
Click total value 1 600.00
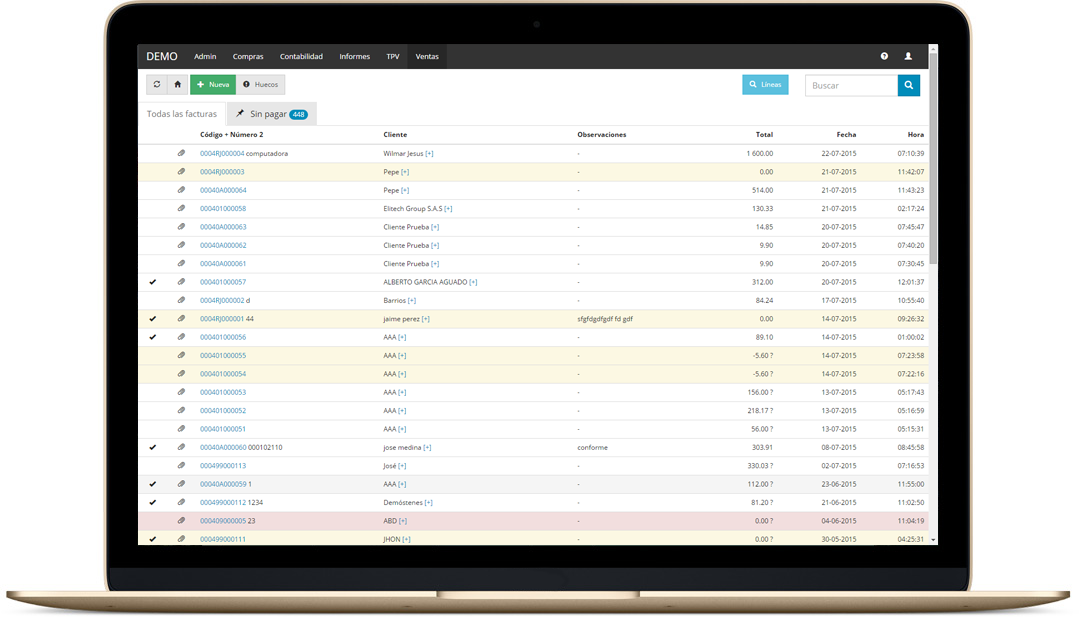[x=760, y=153]
